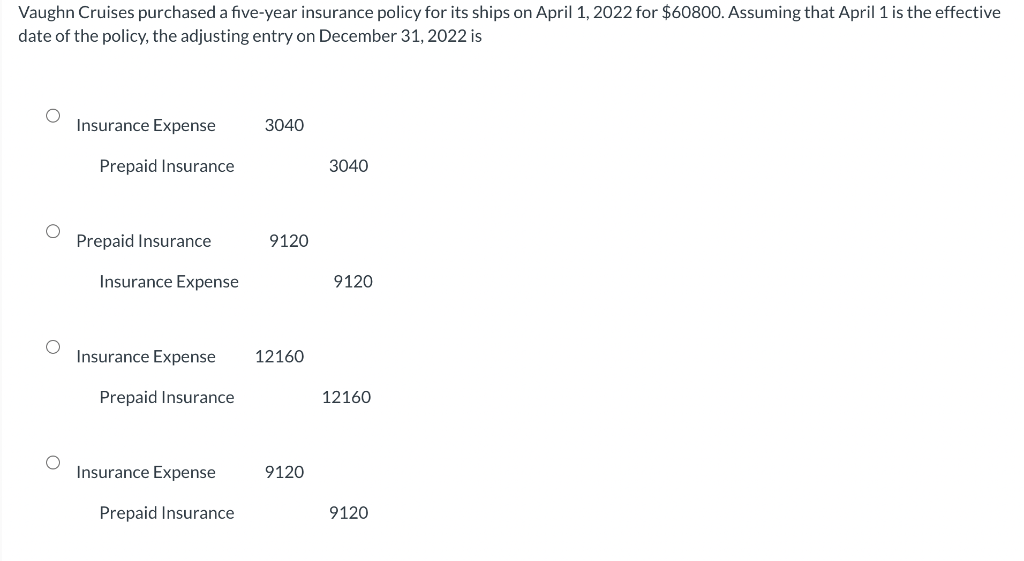Click the 3040 debit amount

tap(284, 125)
